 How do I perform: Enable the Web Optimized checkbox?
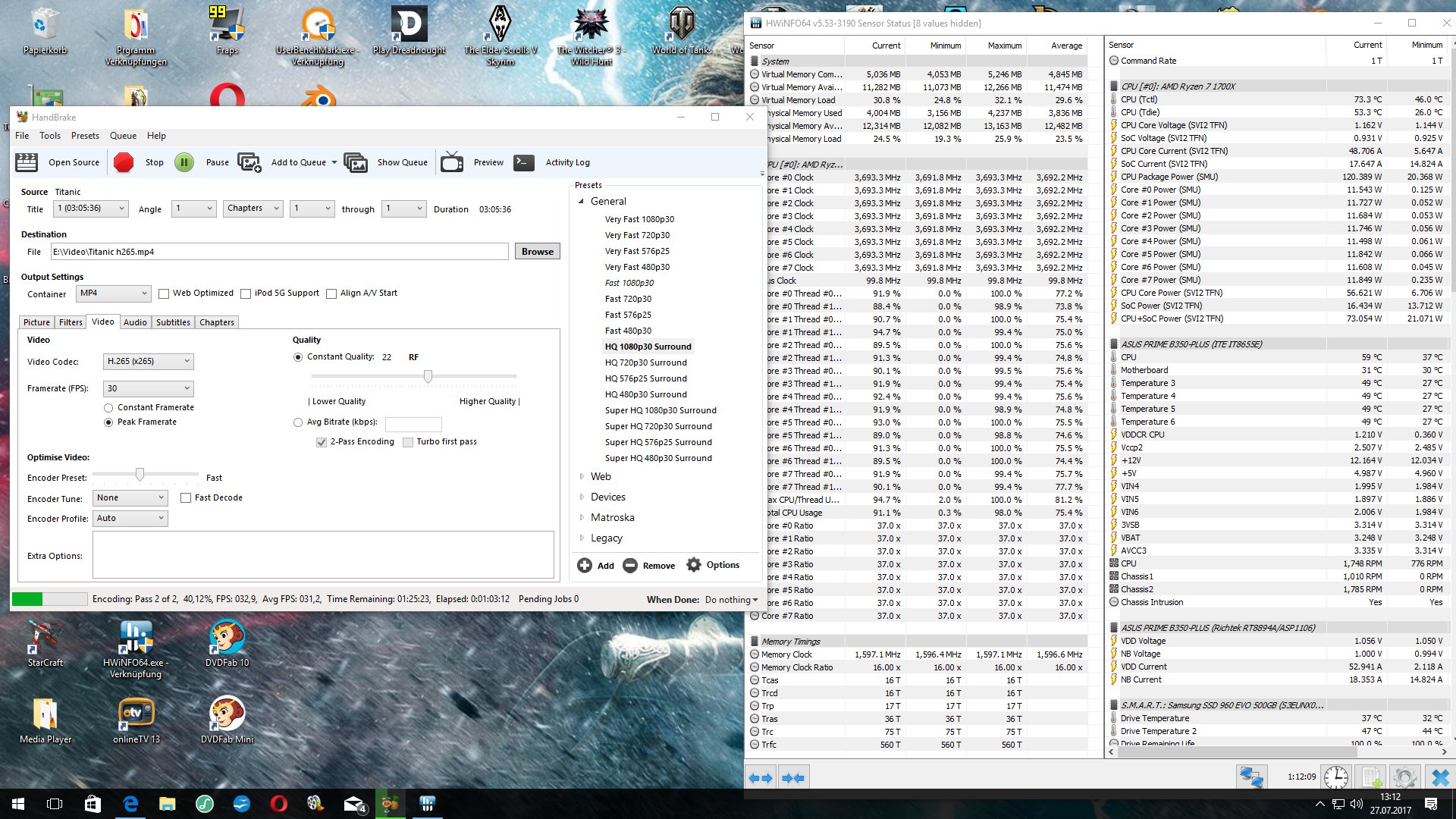[x=164, y=293]
